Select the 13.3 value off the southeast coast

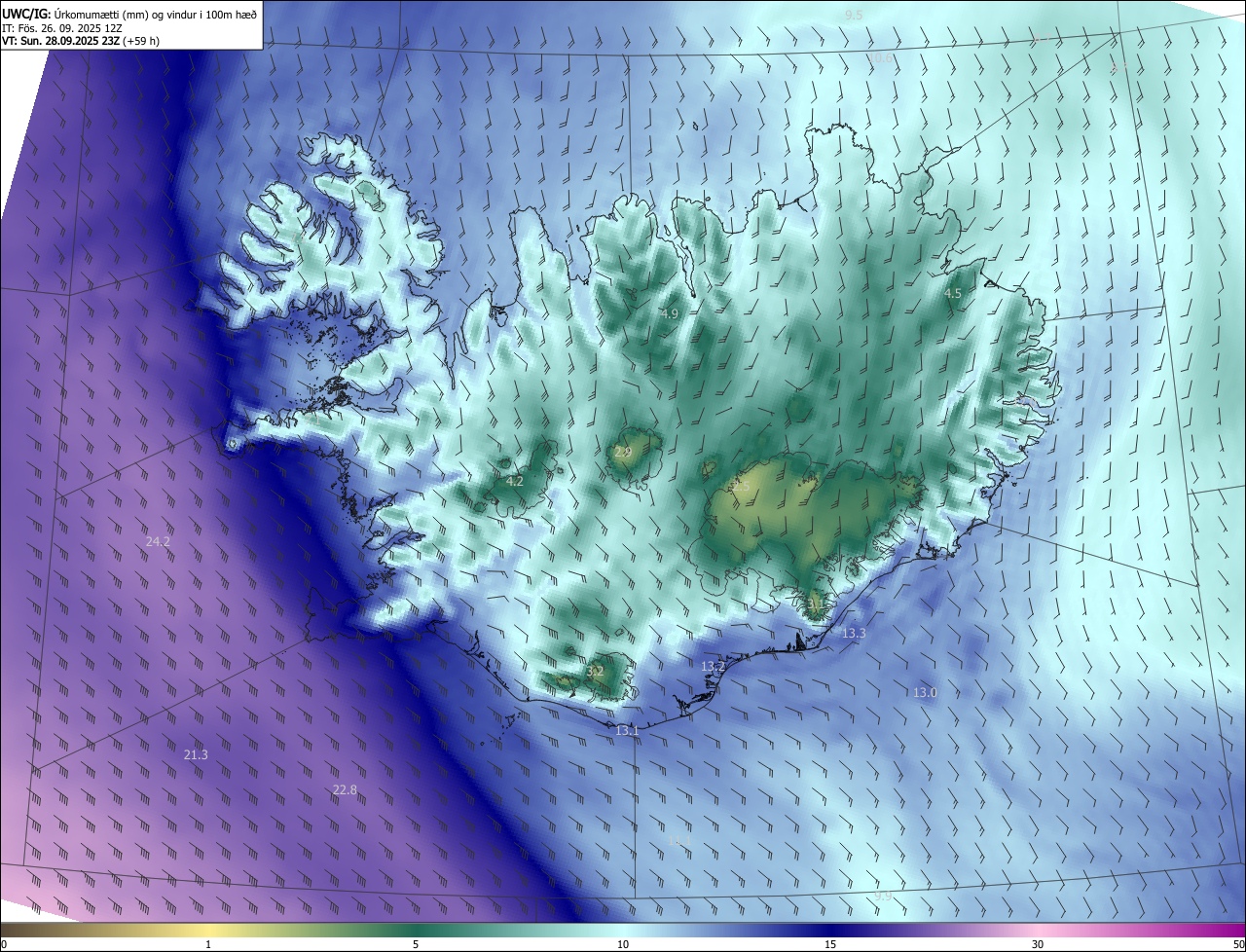click(854, 633)
